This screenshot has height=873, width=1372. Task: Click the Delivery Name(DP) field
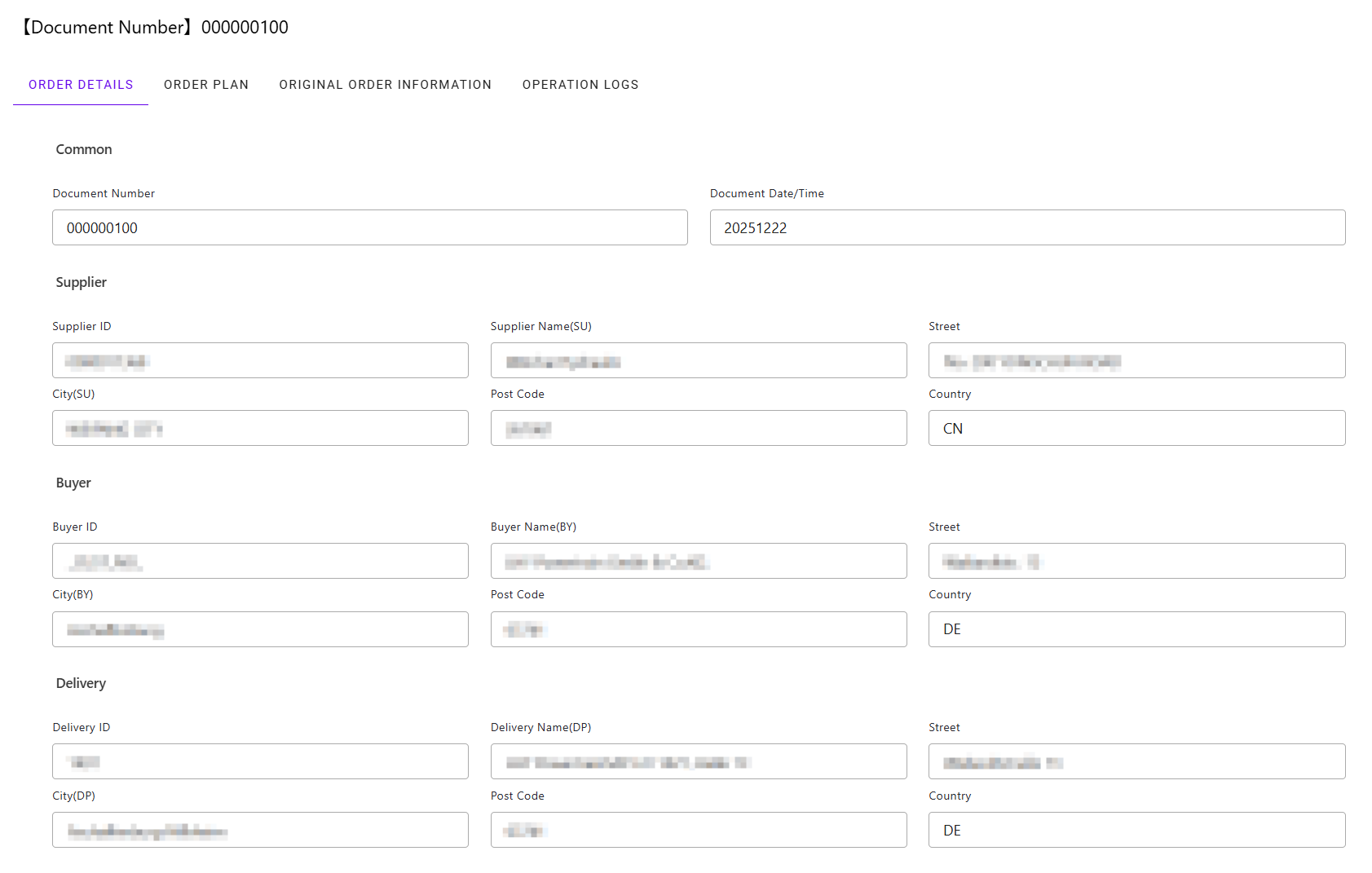pyautogui.click(x=698, y=761)
